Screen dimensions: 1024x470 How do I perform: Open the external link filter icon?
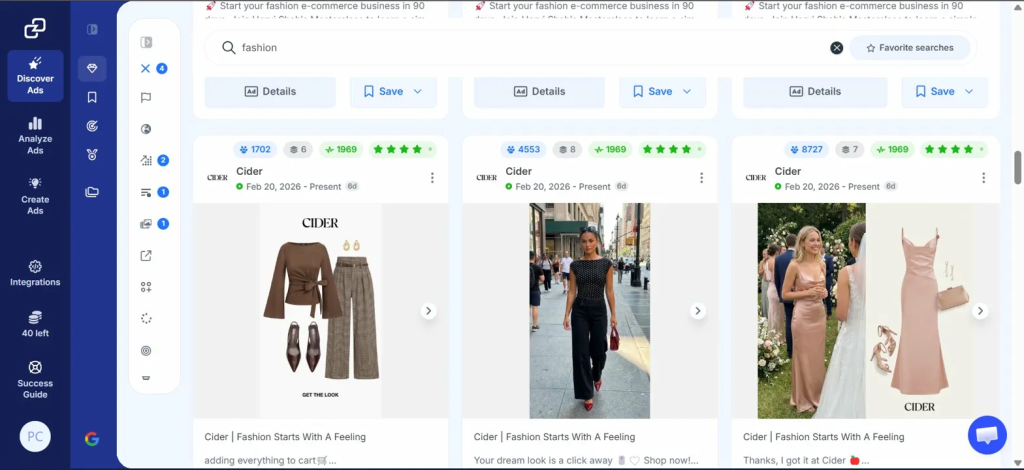click(x=146, y=256)
